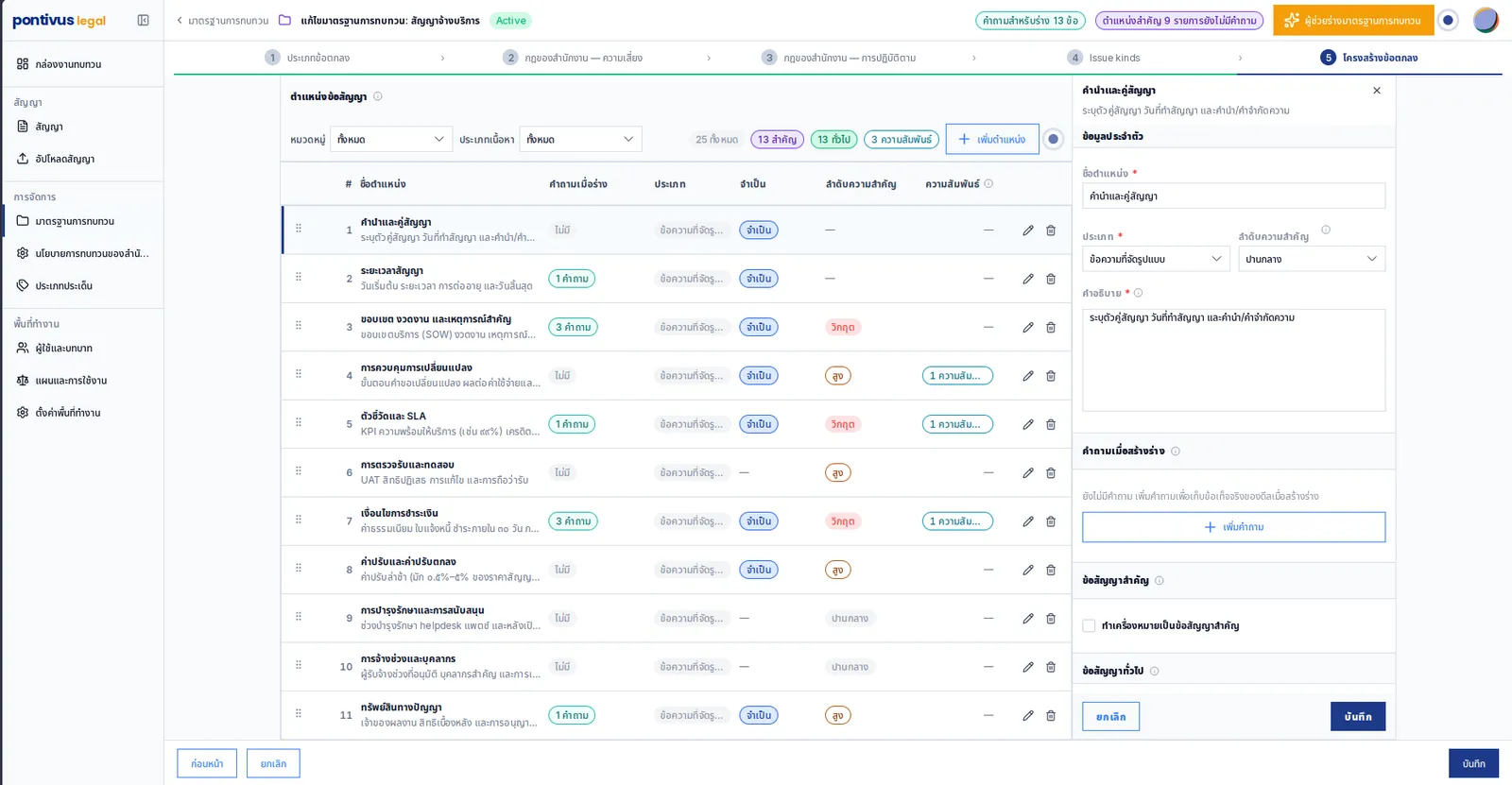Viewport: 1512px width, 785px height.
Task: Click 3 คำถาม badge in row 7
Action: click(x=573, y=521)
